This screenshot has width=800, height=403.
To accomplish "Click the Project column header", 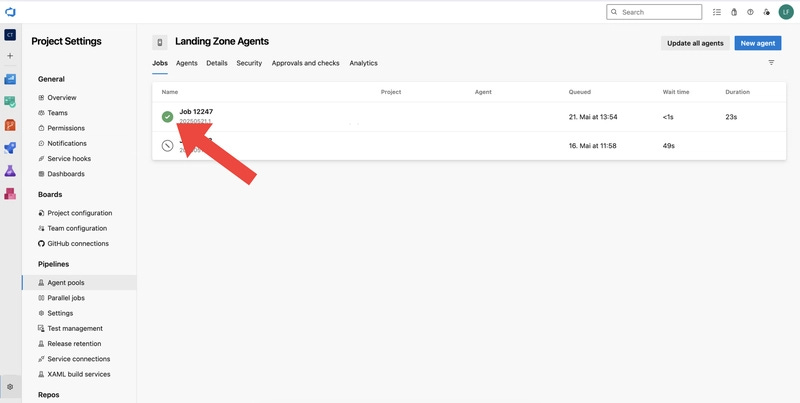I will point(391,92).
